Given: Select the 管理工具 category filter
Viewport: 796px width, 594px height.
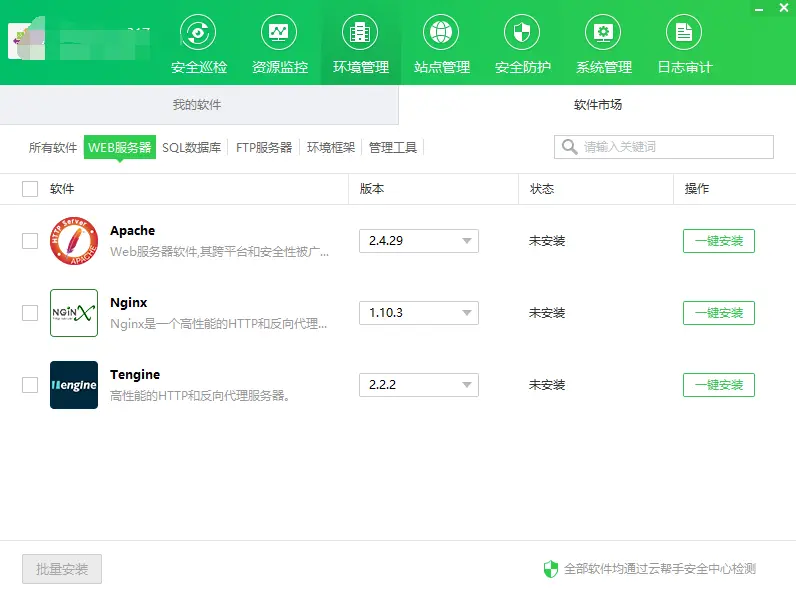Looking at the screenshot, I should click(393, 148).
